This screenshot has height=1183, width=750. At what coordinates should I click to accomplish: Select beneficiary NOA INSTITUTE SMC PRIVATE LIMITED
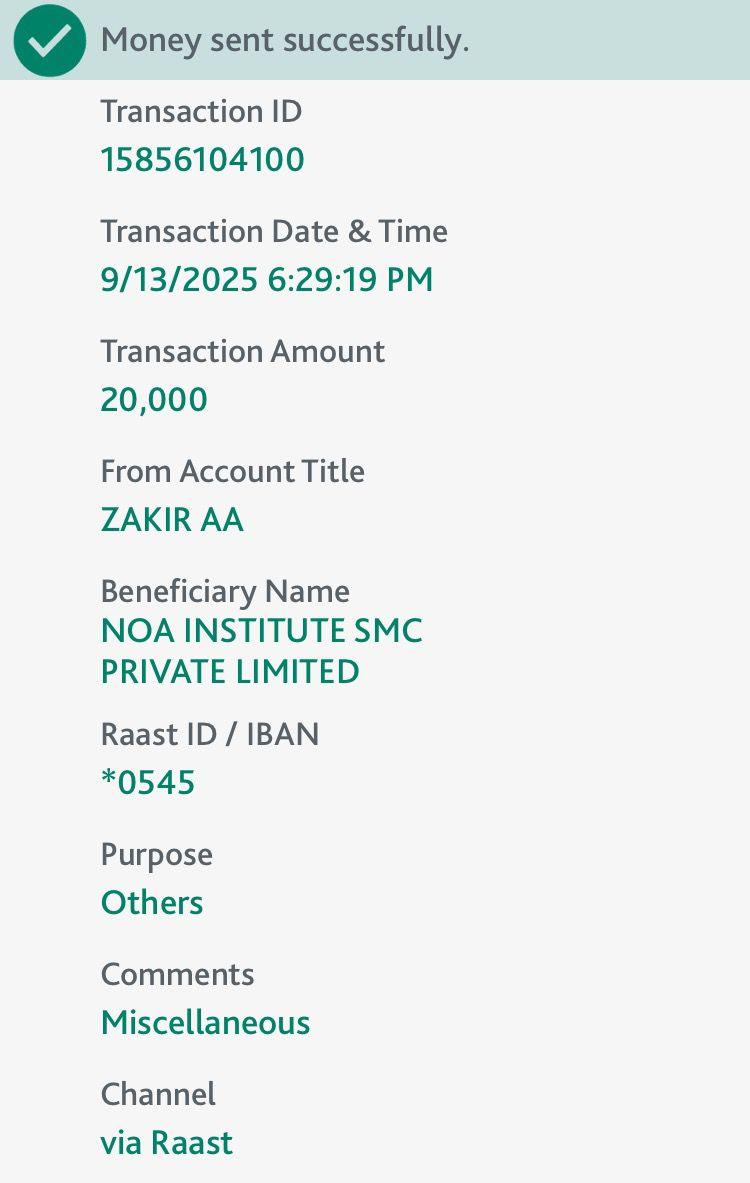(x=261, y=651)
